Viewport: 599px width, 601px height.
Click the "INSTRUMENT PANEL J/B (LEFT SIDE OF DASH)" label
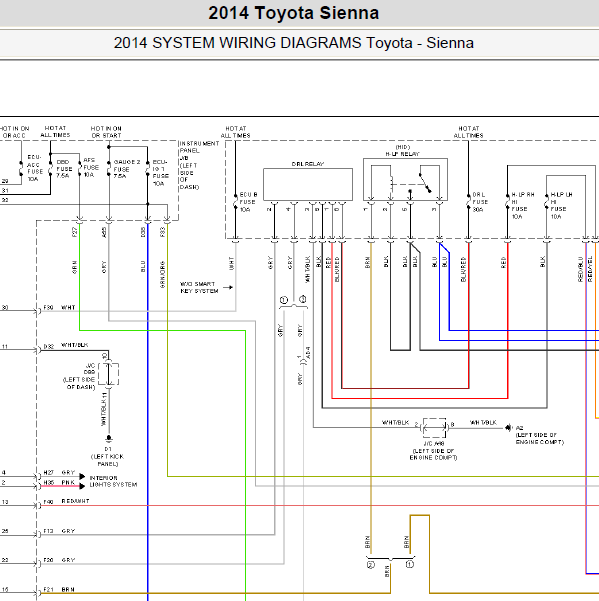[x=199, y=165]
